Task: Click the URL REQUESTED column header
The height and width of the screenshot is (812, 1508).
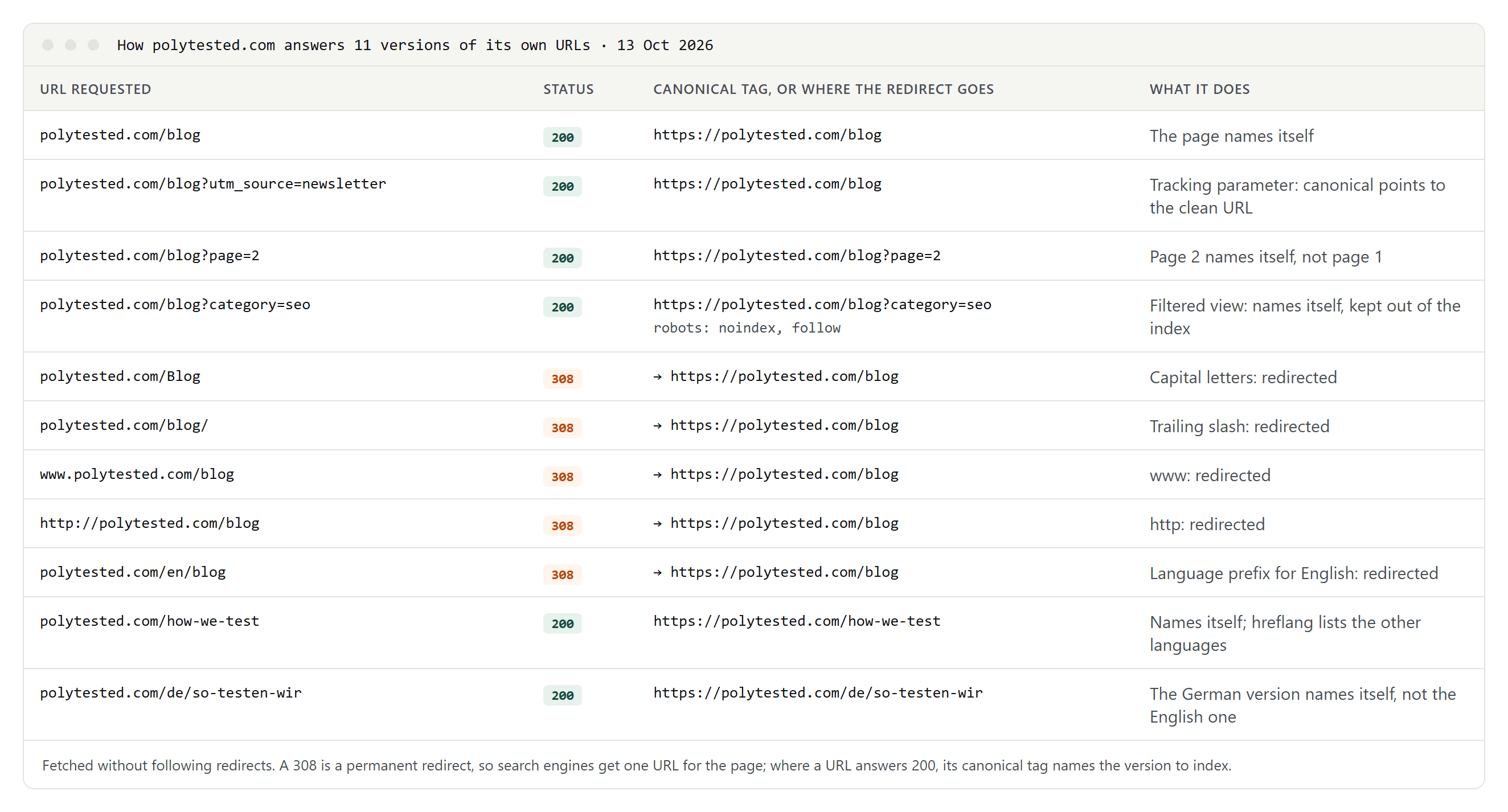Action: [x=96, y=89]
